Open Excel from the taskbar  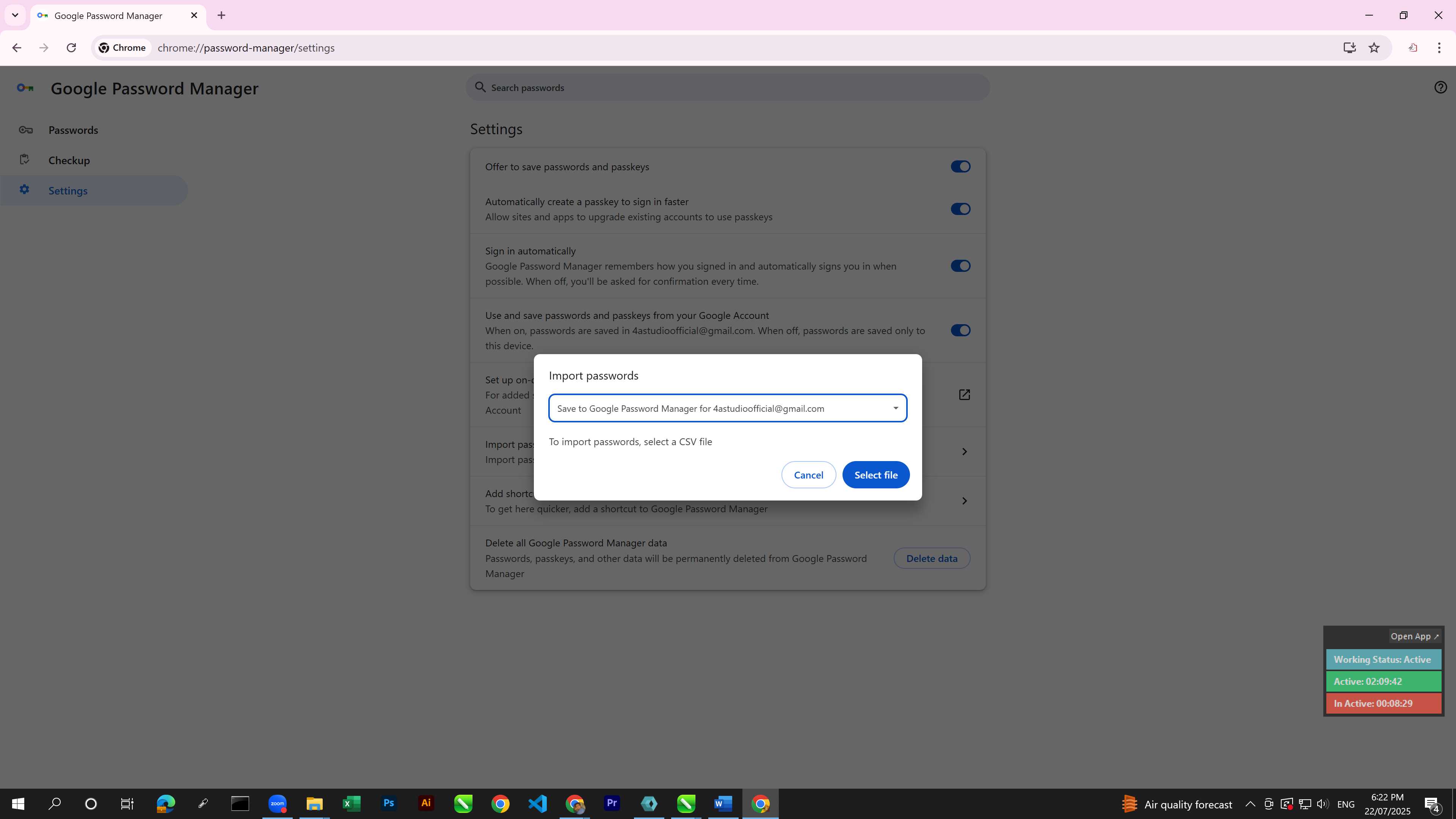[x=351, y=804]
